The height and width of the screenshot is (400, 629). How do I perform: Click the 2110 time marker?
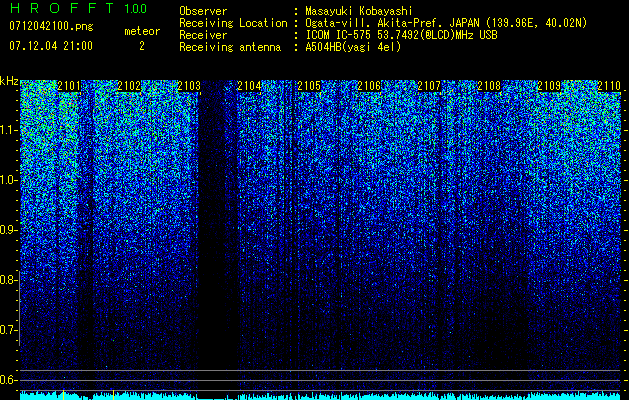click(609, 86)
